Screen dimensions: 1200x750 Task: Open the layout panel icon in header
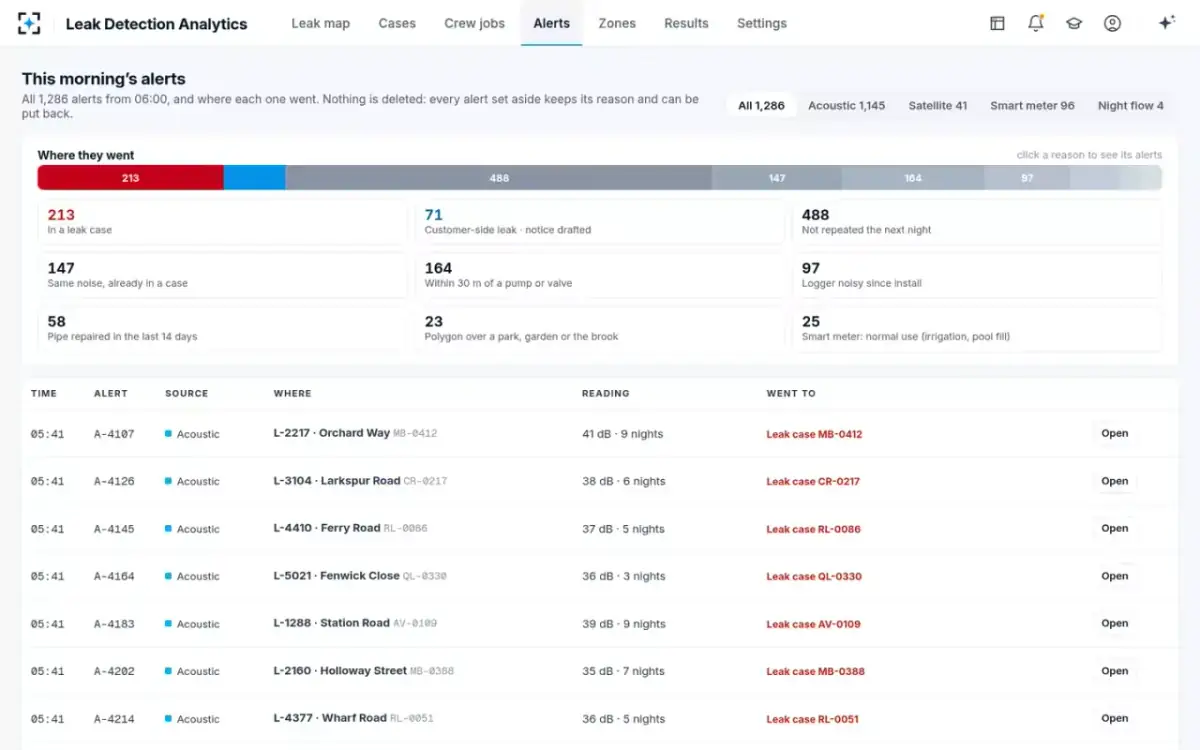997,23
